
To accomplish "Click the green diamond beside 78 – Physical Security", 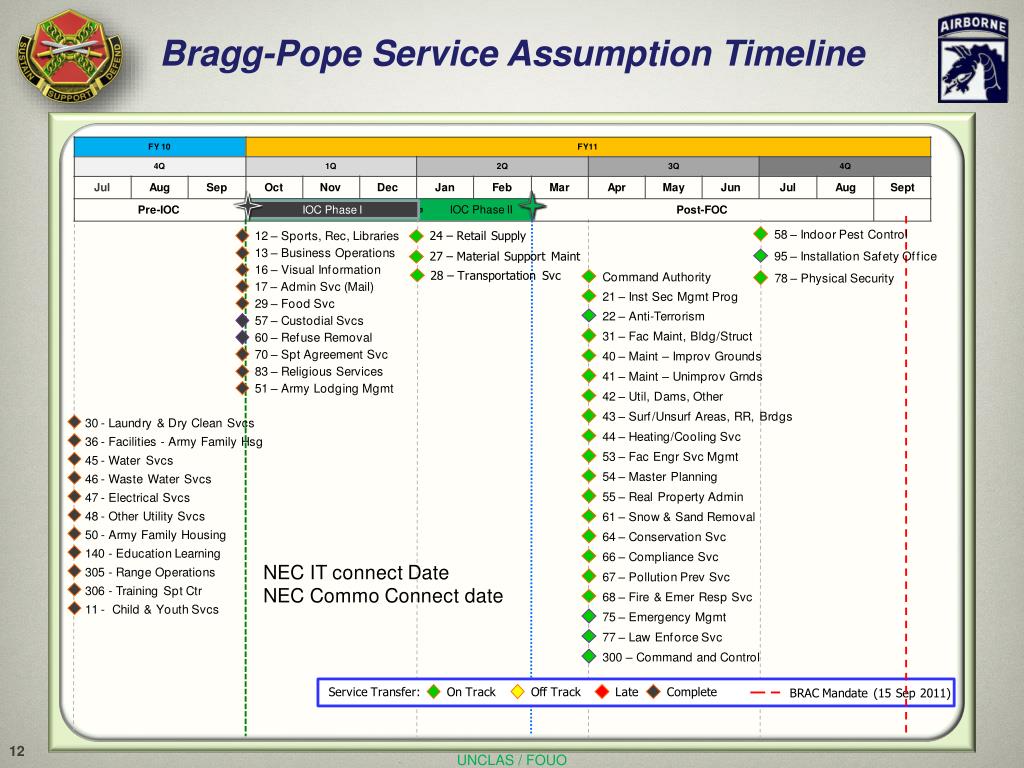I will click(x=760, y=278).
